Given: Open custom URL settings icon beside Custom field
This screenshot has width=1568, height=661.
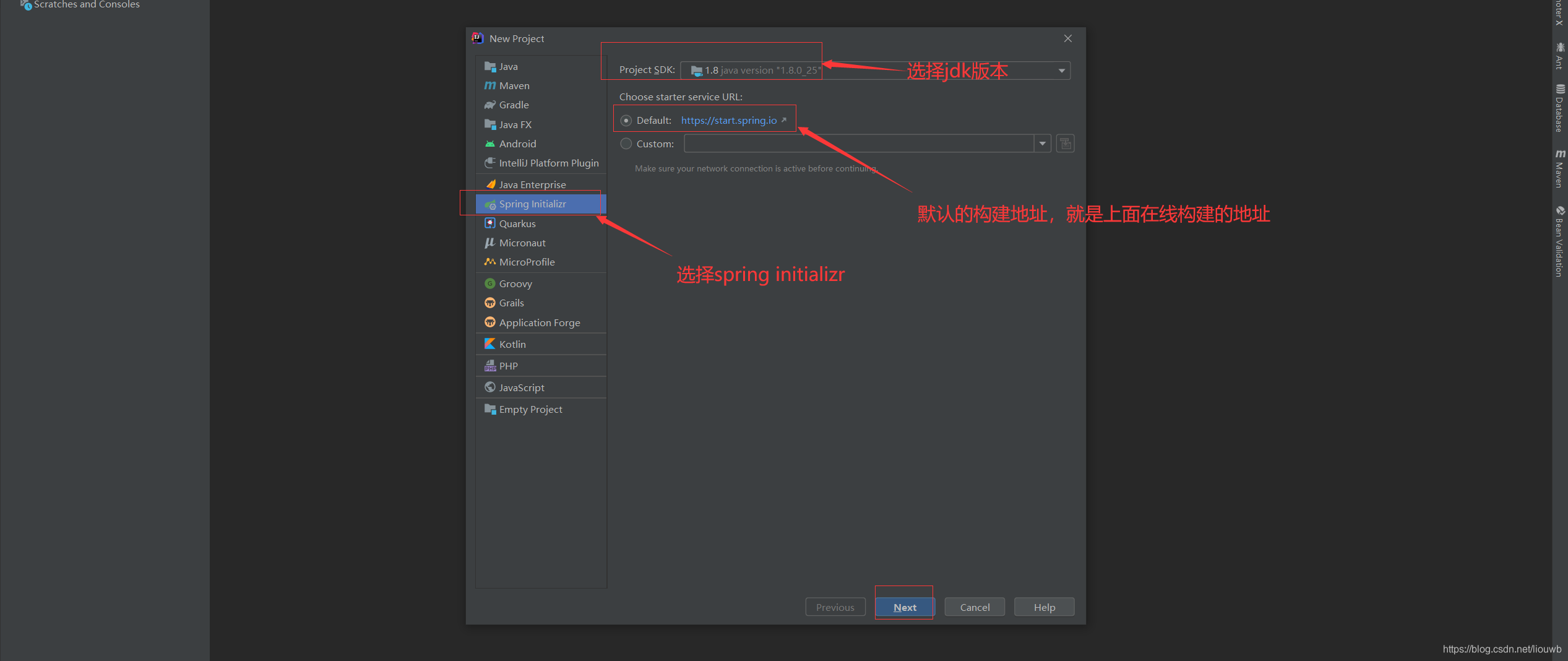Looking at the screenshot, I should coord(1065,144).
